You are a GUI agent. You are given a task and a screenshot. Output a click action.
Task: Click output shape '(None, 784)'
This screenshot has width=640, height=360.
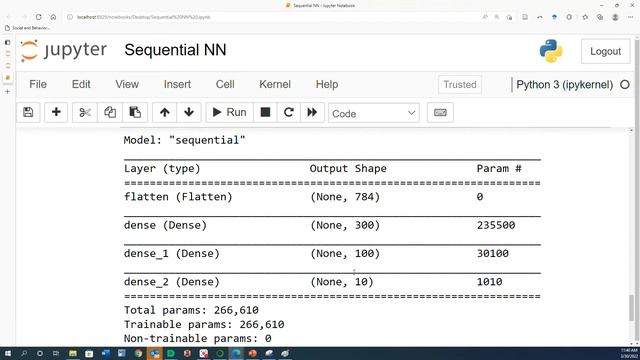pos(345,197)
